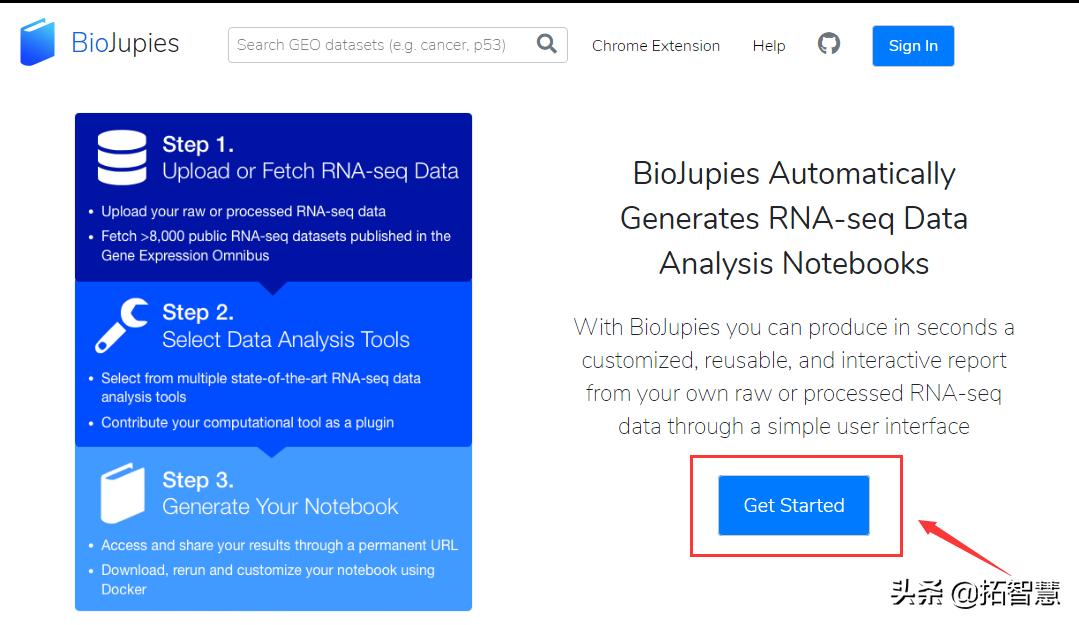Image resolution: width=1079 pixels, height=625 pixels.
Task: Click the Step 2 wrench icon
Action: point(121,326)
